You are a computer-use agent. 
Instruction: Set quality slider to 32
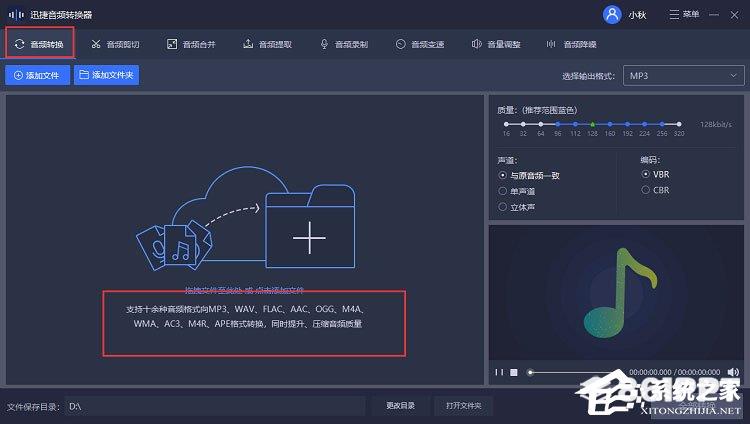523,124
